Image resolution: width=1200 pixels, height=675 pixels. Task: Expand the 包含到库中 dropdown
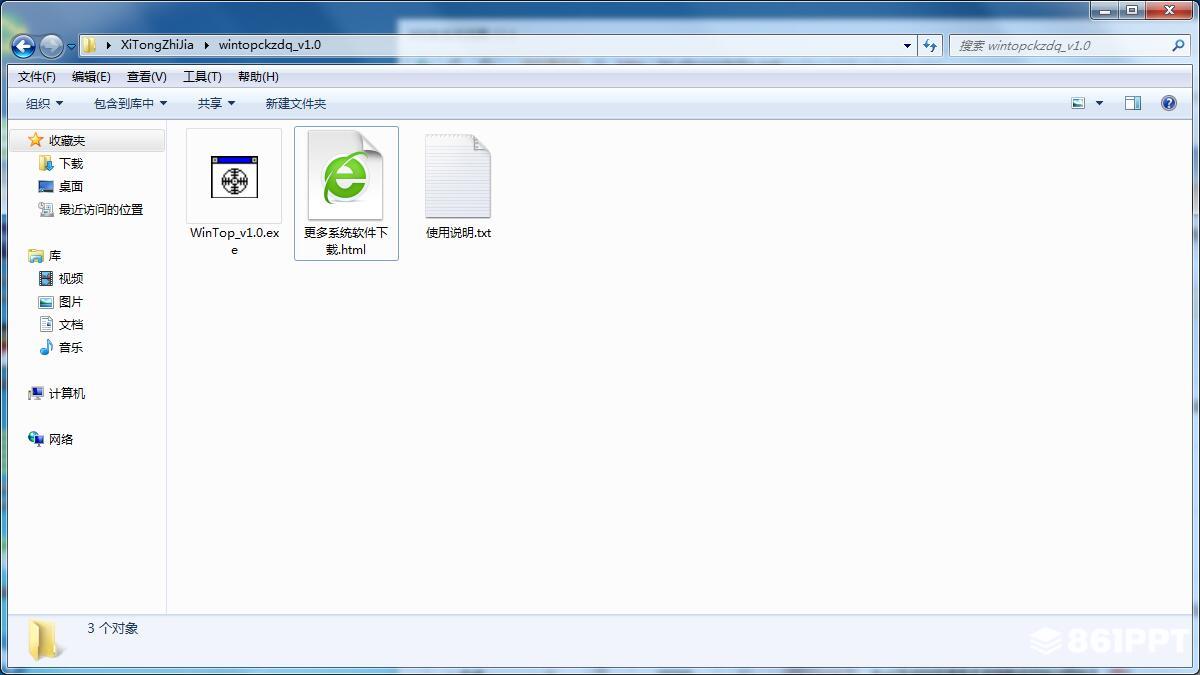tap(130, 103)
